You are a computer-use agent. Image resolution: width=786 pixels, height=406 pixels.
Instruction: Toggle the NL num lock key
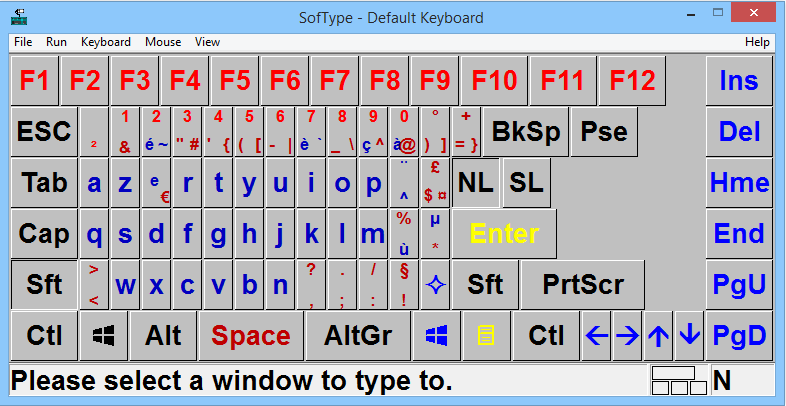click(475, 183)
